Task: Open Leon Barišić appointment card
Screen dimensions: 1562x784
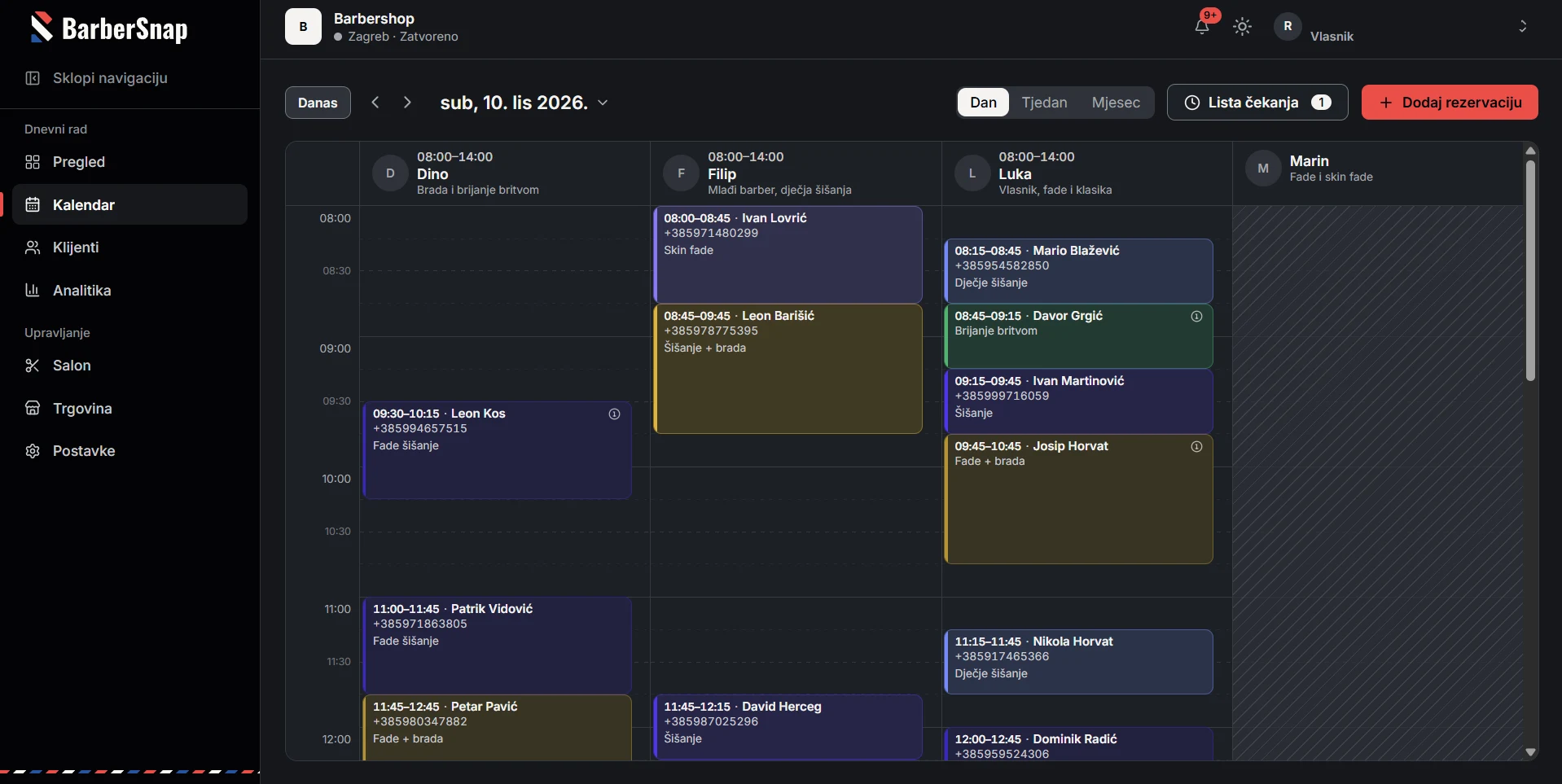Action: point(788,368)
